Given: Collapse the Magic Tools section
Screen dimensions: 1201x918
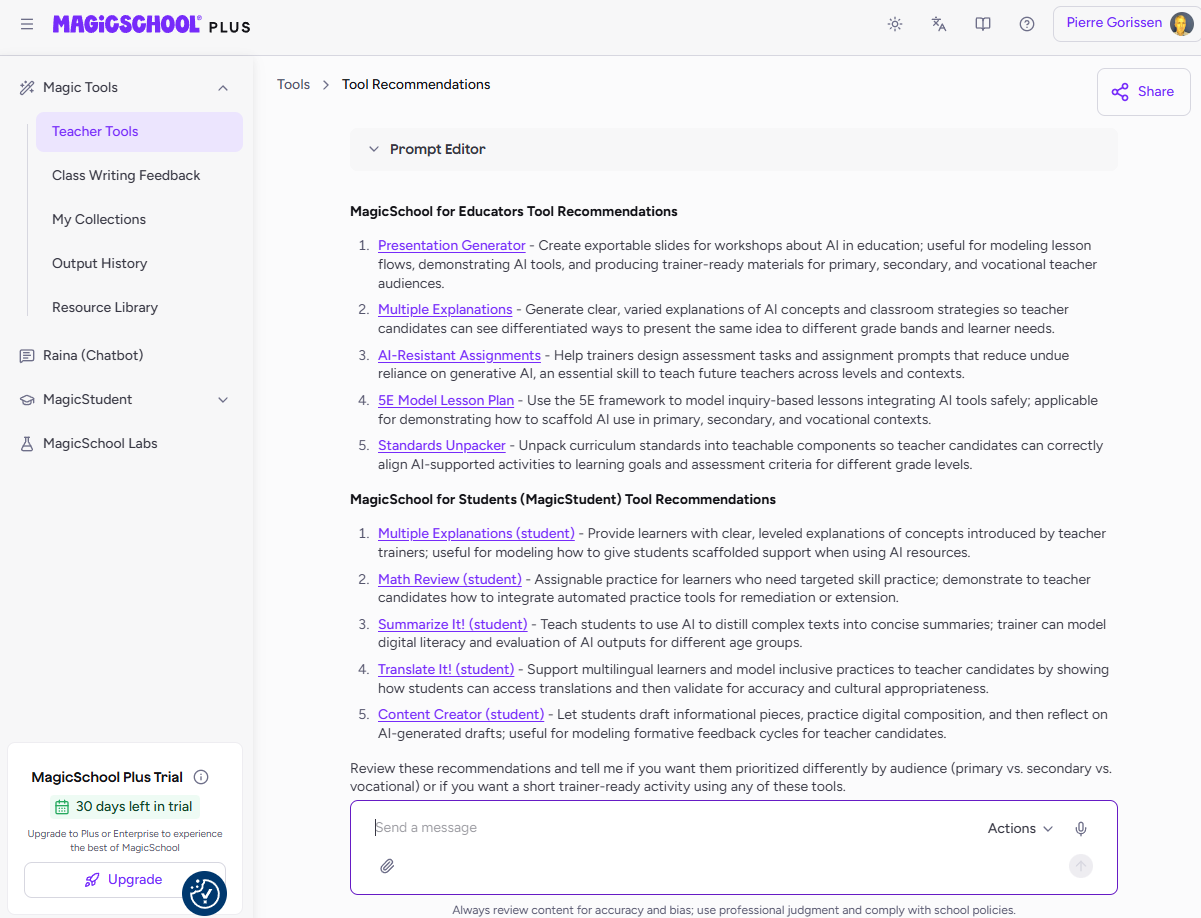Looking at the screenshot, I should (223, 88).
